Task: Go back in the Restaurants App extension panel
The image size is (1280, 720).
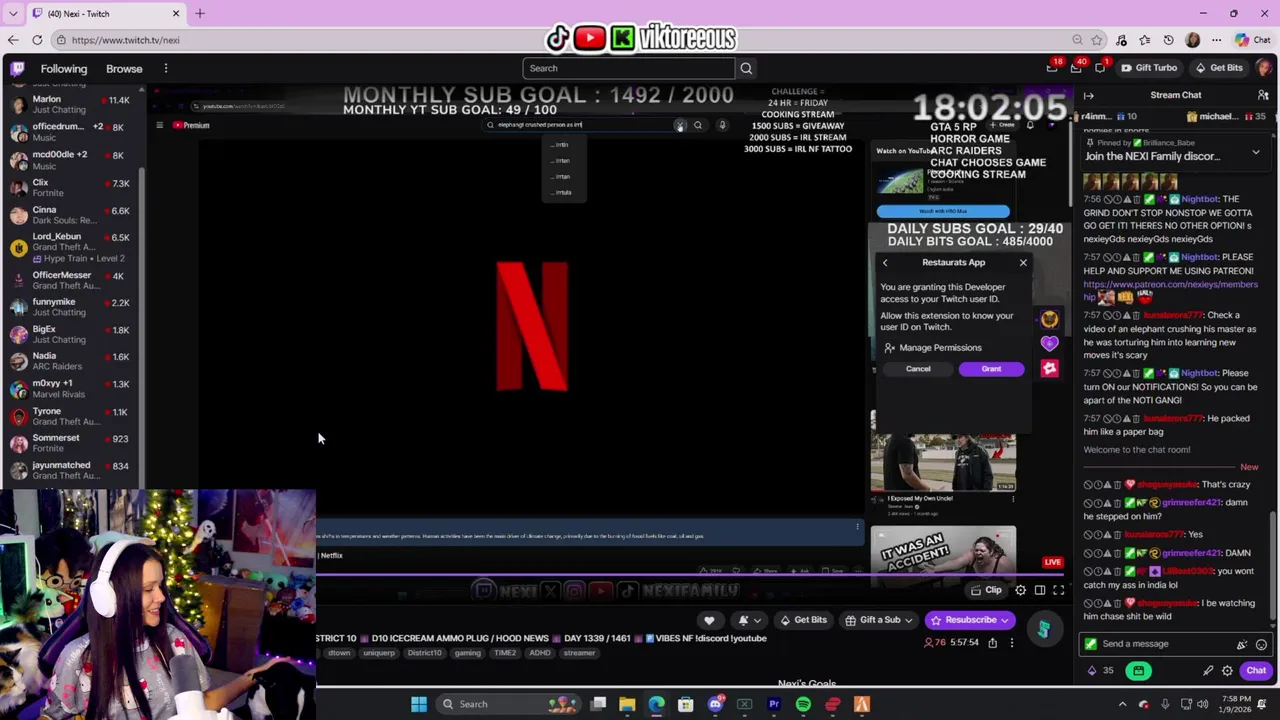Action: coord(885,263)
